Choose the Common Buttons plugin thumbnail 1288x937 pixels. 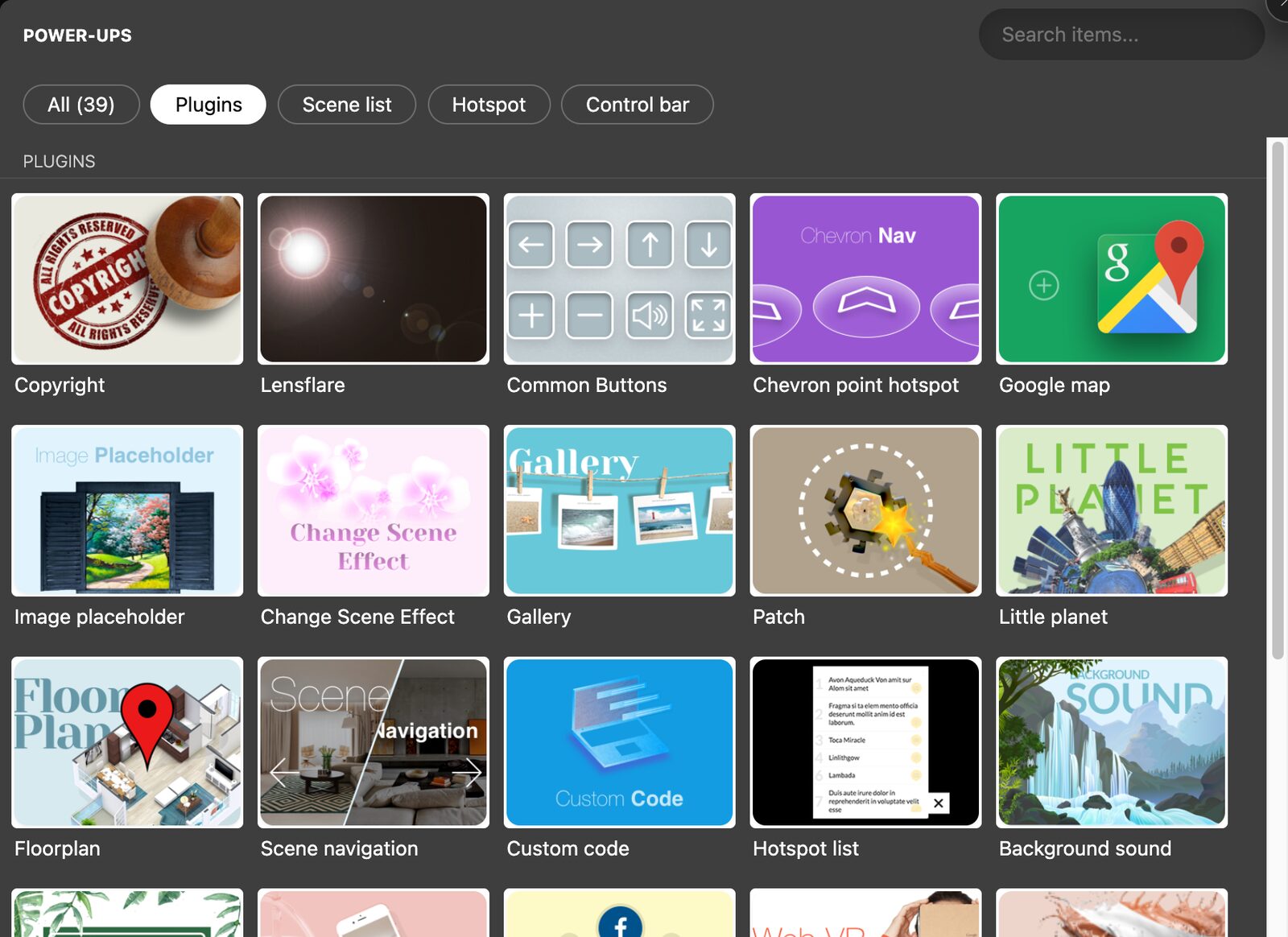[620, 279]
